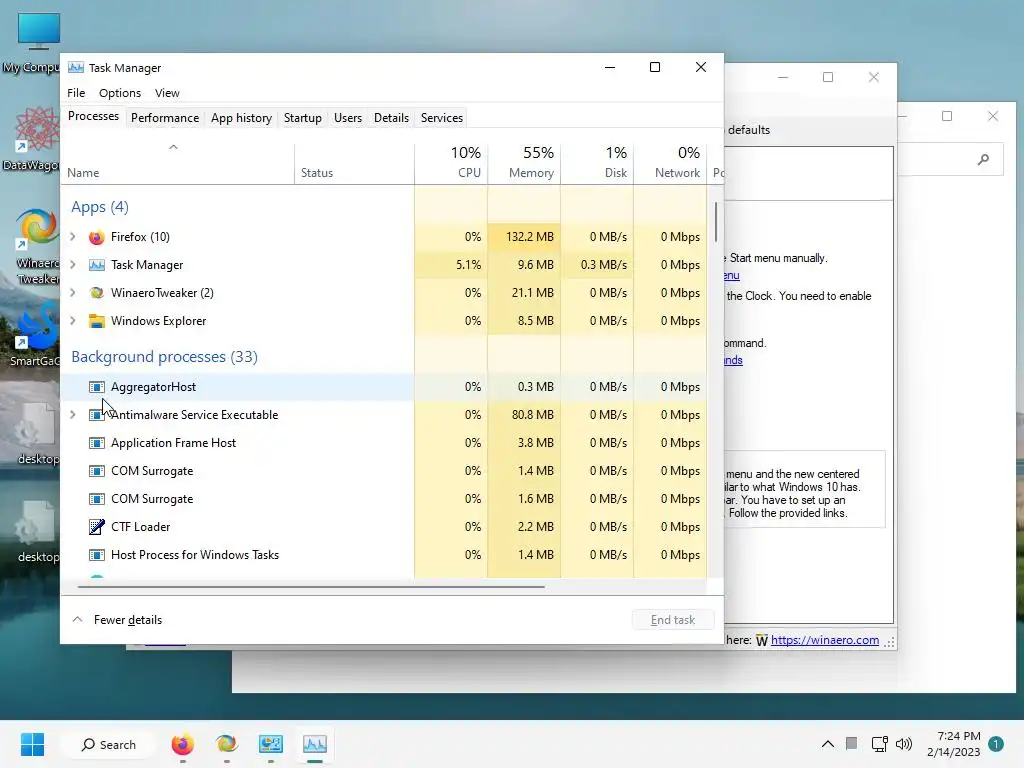Click the 132.2 MB Firefox memory cell

pyautogui.click(x=524, y=237)
